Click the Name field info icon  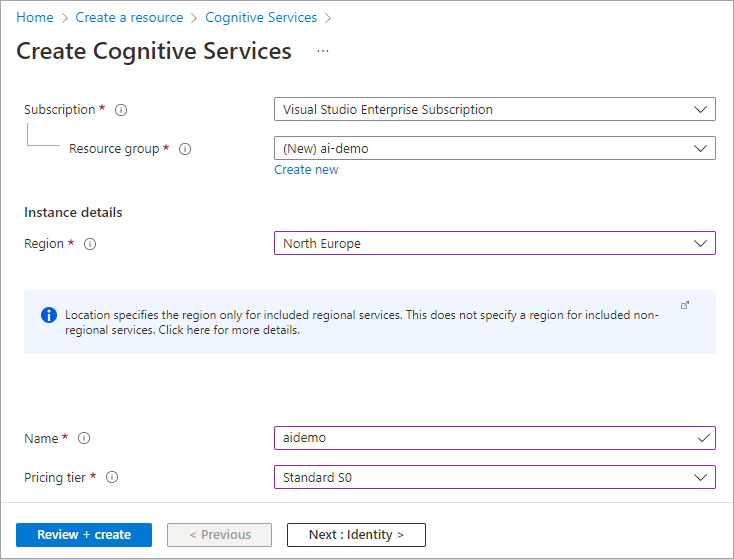click(x=84, y=438)
